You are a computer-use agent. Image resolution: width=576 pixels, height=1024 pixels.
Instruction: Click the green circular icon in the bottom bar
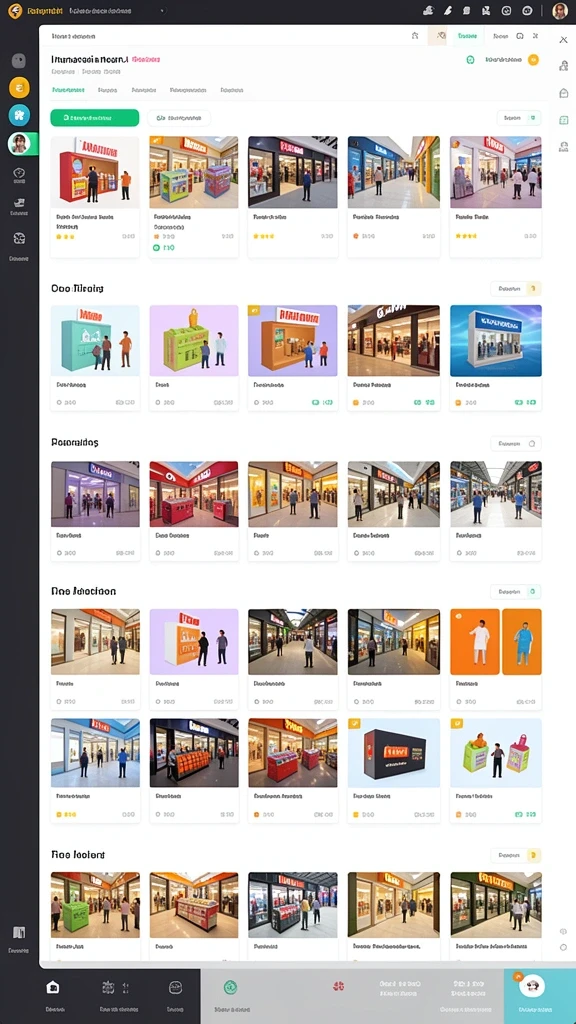pos(230,987)
